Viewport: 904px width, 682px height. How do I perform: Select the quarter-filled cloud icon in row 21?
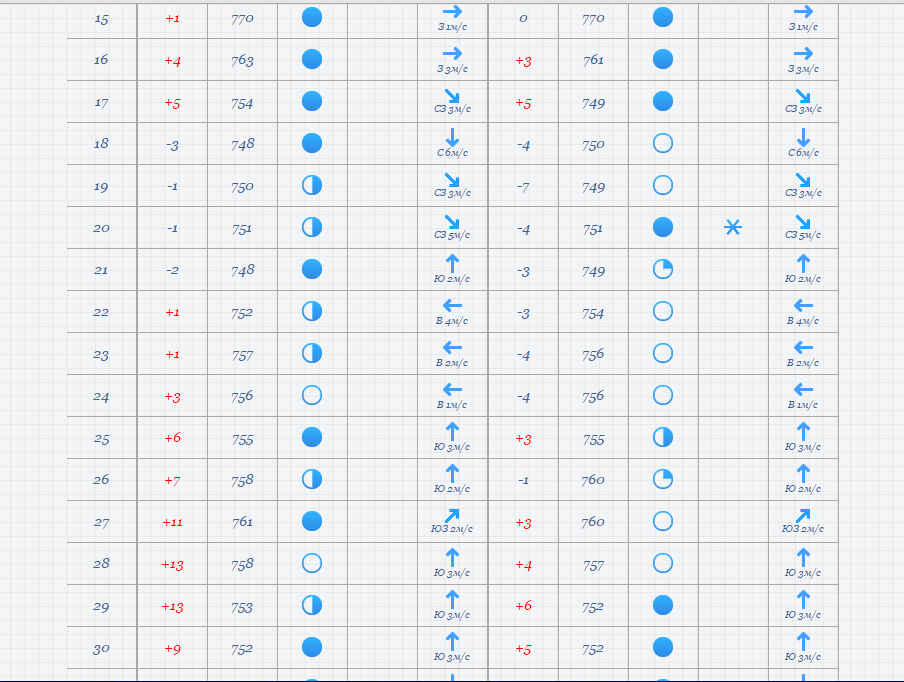click(662, 269)
